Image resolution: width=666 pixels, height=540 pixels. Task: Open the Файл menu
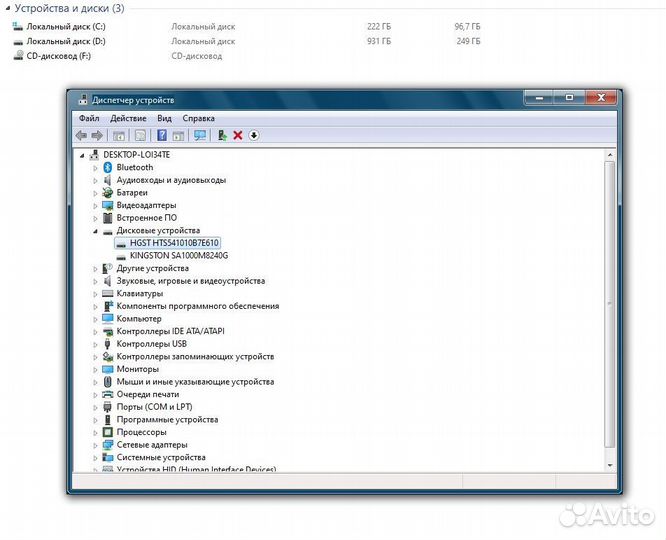click(88, 118)
